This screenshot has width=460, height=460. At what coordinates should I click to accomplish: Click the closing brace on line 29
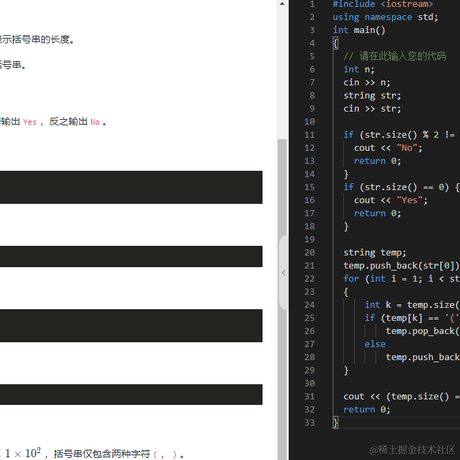[x=346, y=370]
